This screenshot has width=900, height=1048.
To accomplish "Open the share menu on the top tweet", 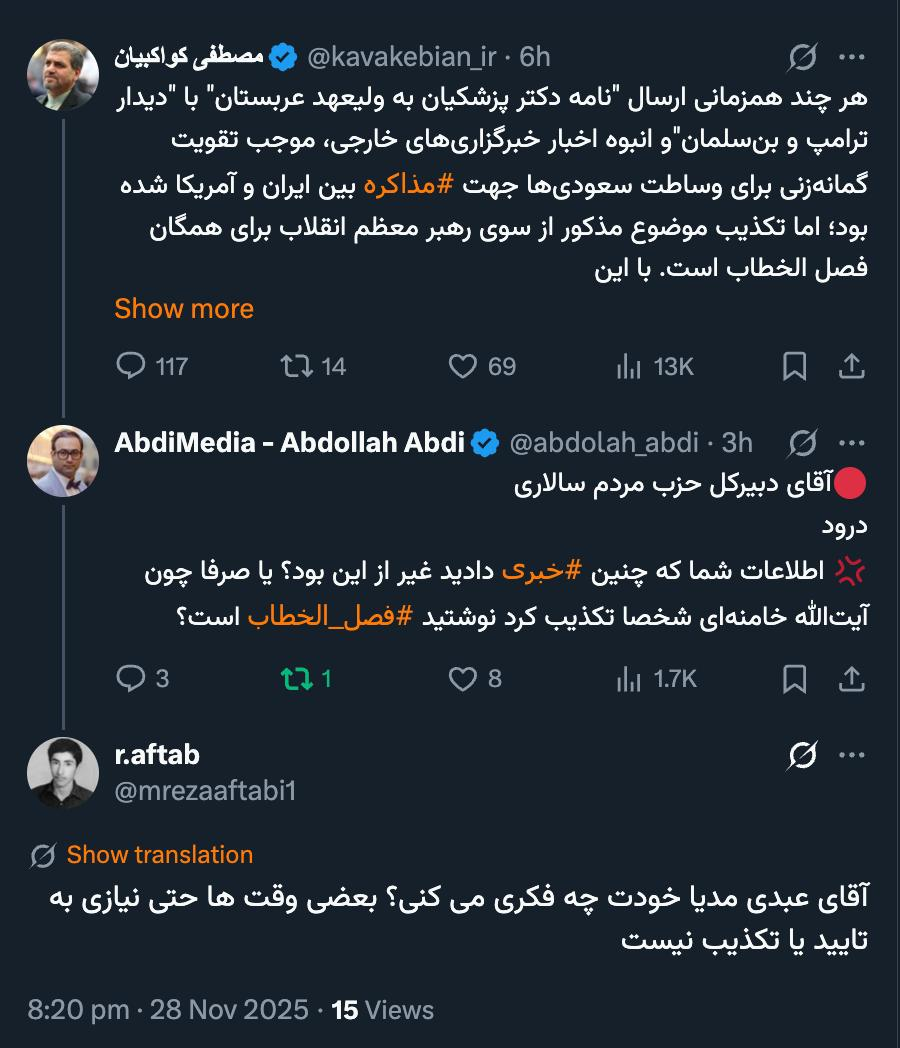I will pos(853,367).
